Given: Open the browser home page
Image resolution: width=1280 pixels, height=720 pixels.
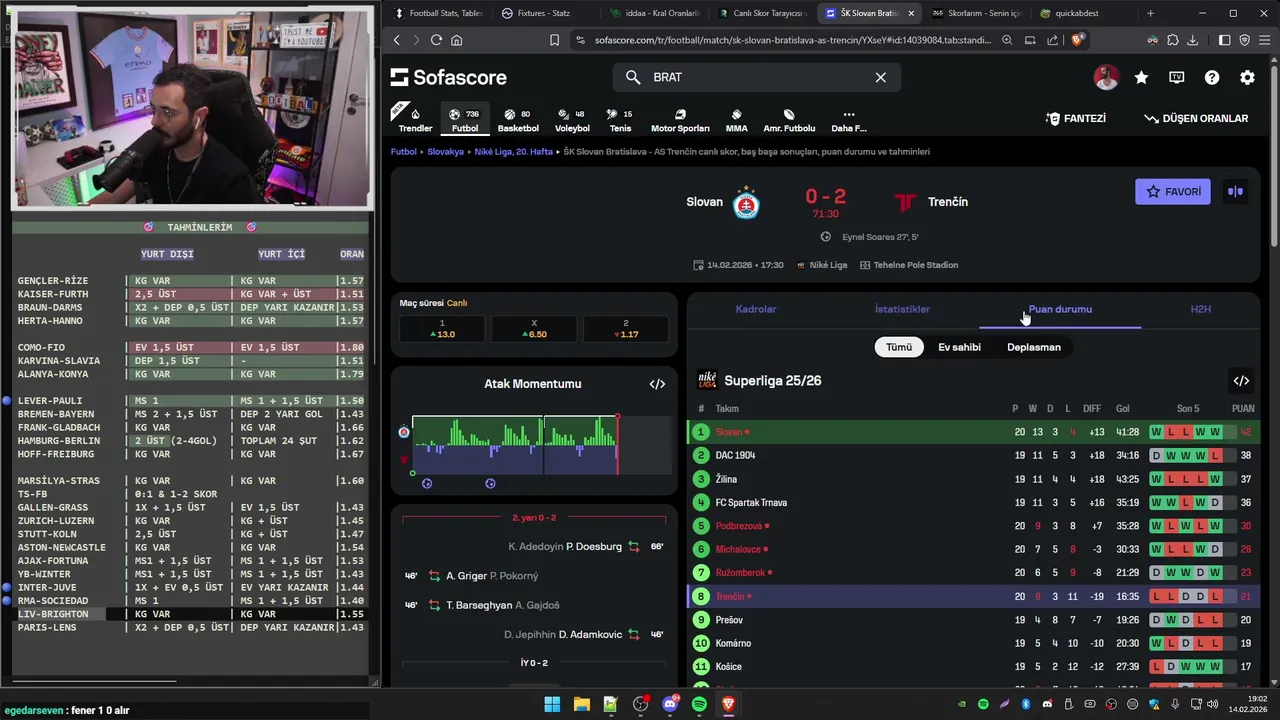Looking at the screenshot, I should click(457, 40).
